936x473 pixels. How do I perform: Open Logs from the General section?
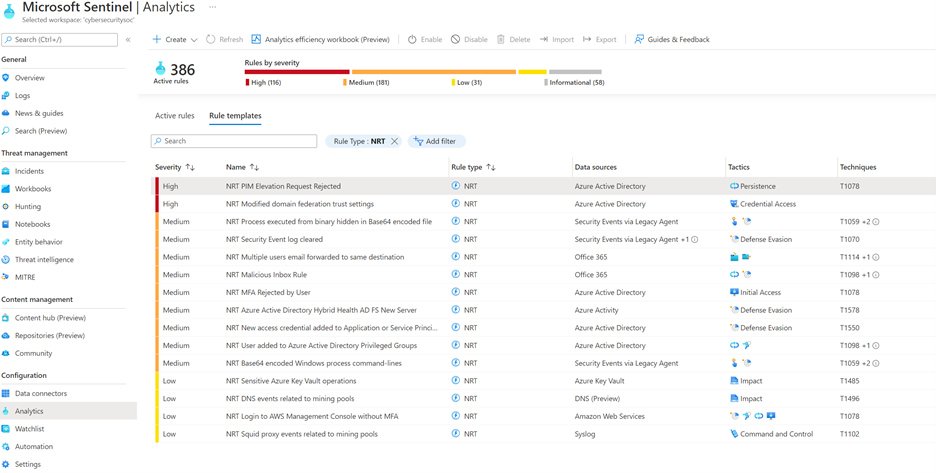22,96
